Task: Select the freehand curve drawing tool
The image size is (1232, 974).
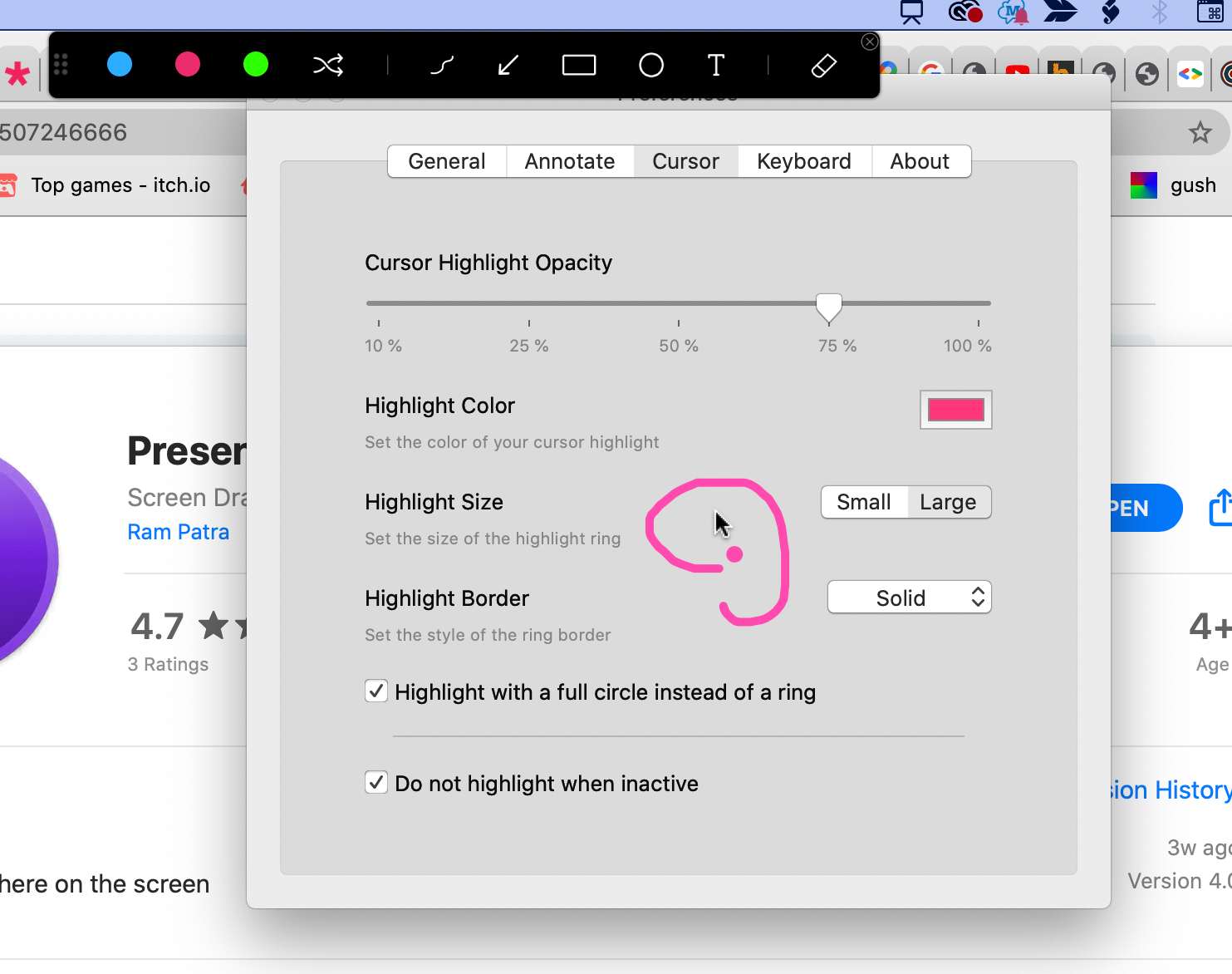Action: 442,65
